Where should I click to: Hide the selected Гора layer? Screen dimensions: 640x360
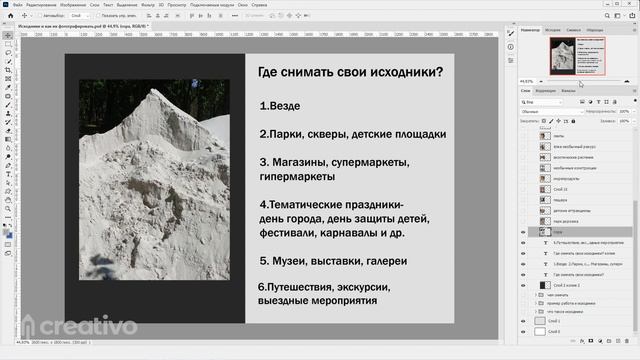523,232
